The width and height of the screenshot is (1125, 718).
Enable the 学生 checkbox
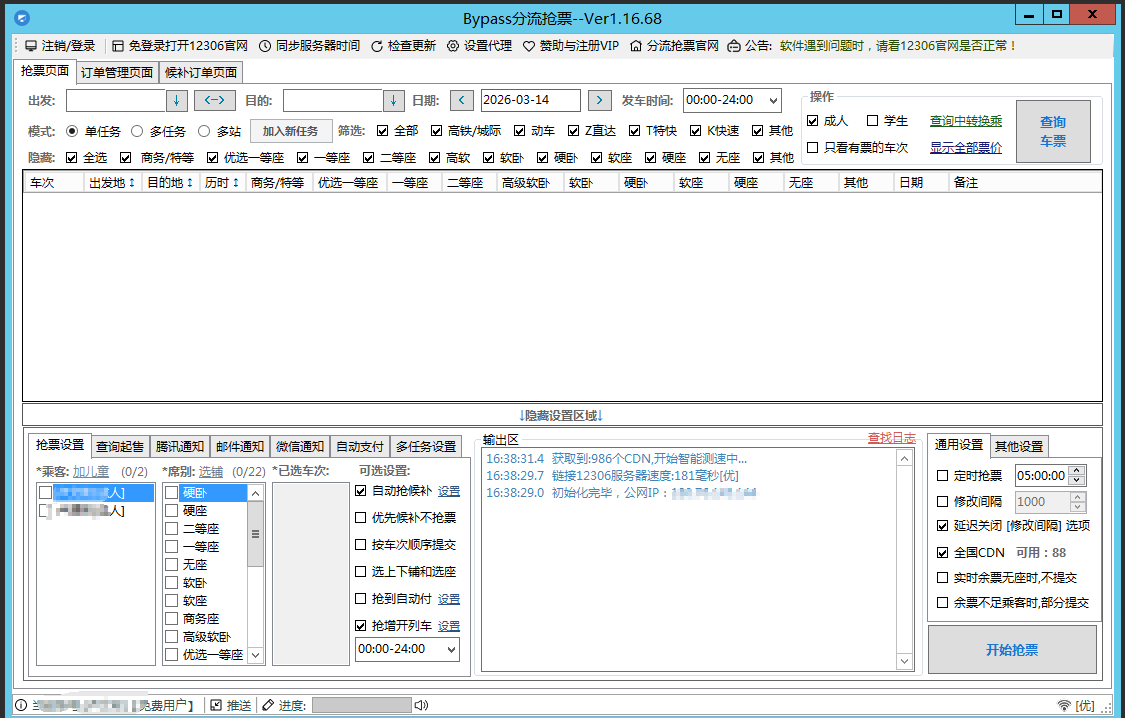pyautogui.click(x=872, y=120)
